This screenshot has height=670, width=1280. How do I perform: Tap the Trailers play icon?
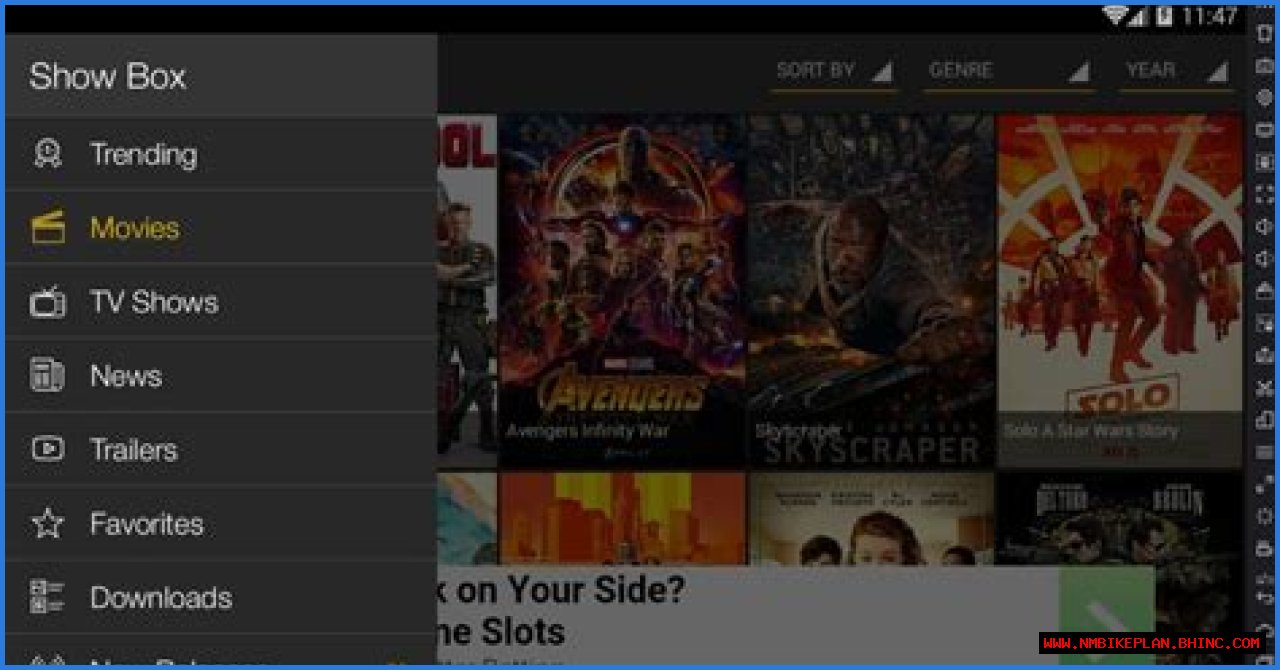(x=47, y=449)
